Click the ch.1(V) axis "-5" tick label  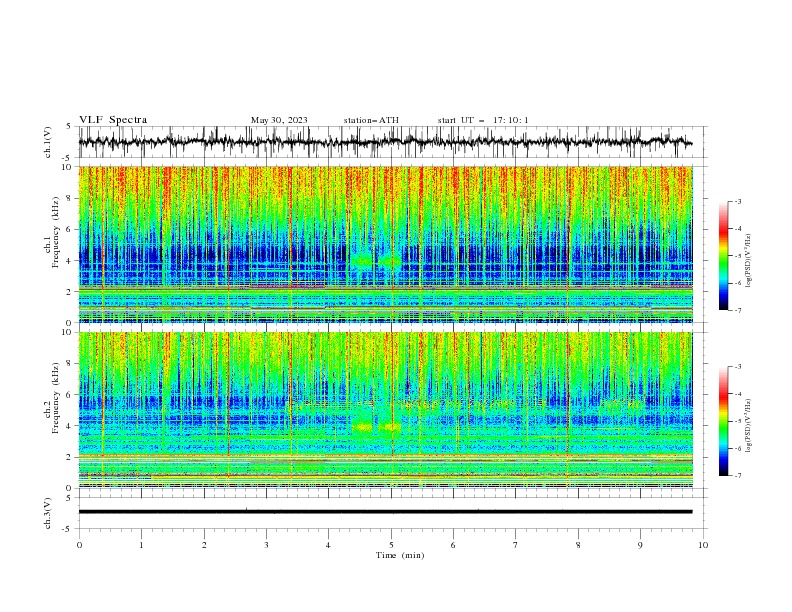[x=68, y=158]
